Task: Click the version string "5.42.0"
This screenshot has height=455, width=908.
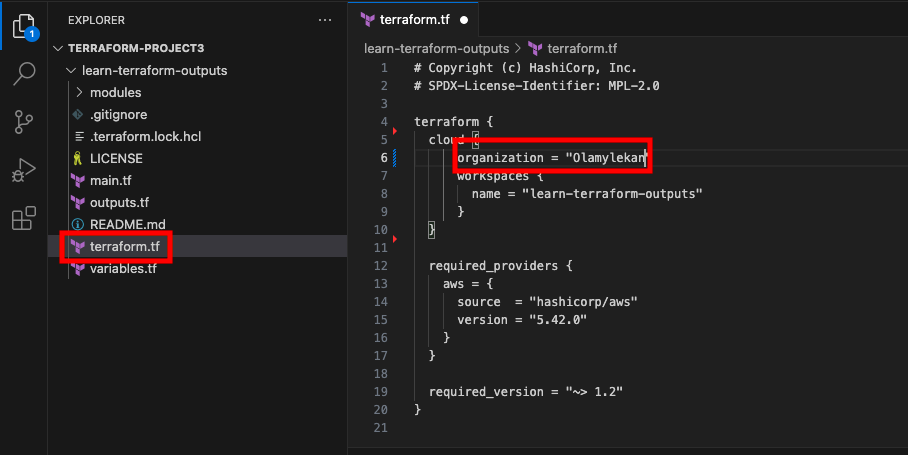Action: pos(558,320)
